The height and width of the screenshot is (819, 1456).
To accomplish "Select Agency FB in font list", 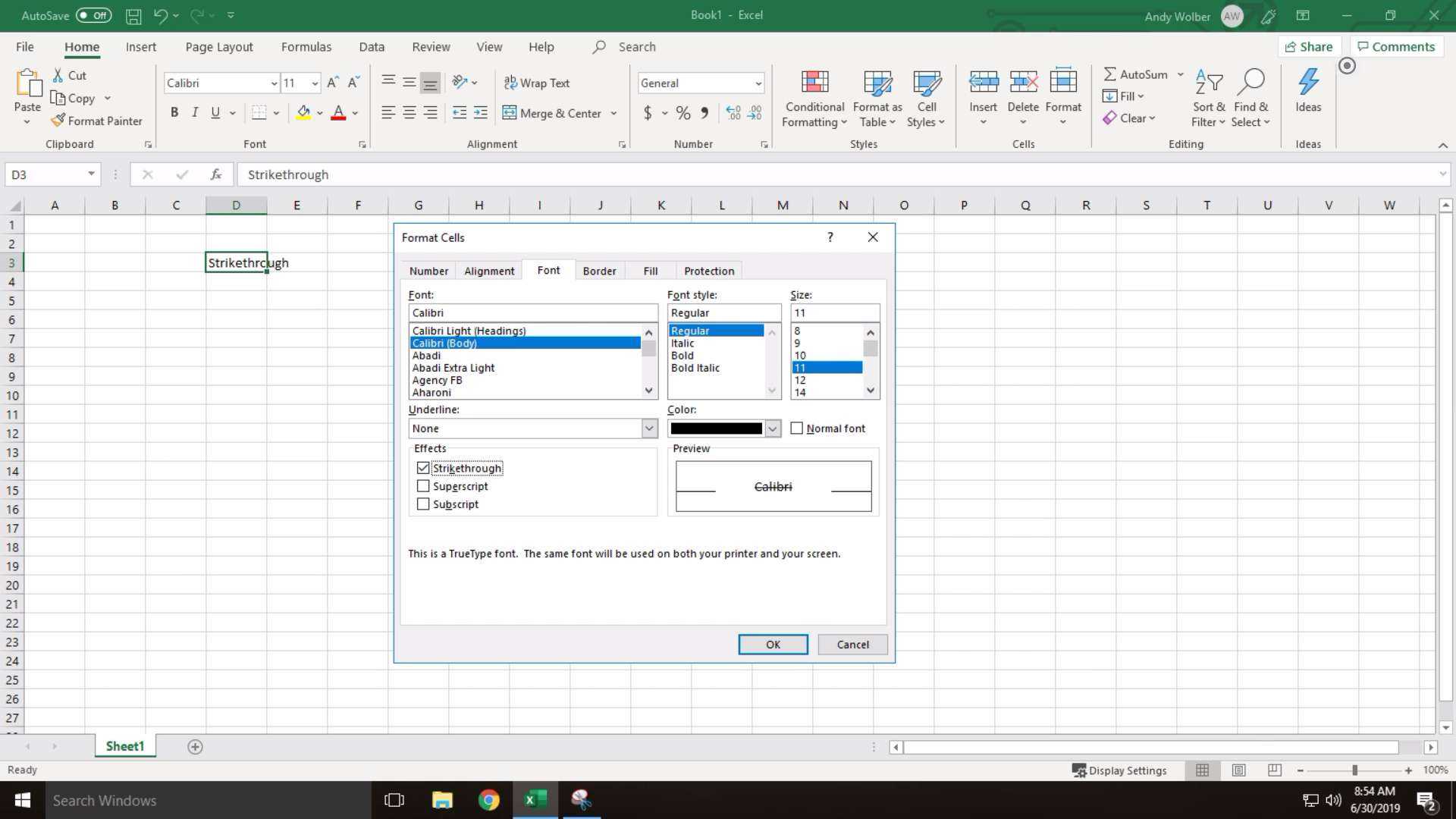I will click(x=437, y=380).
